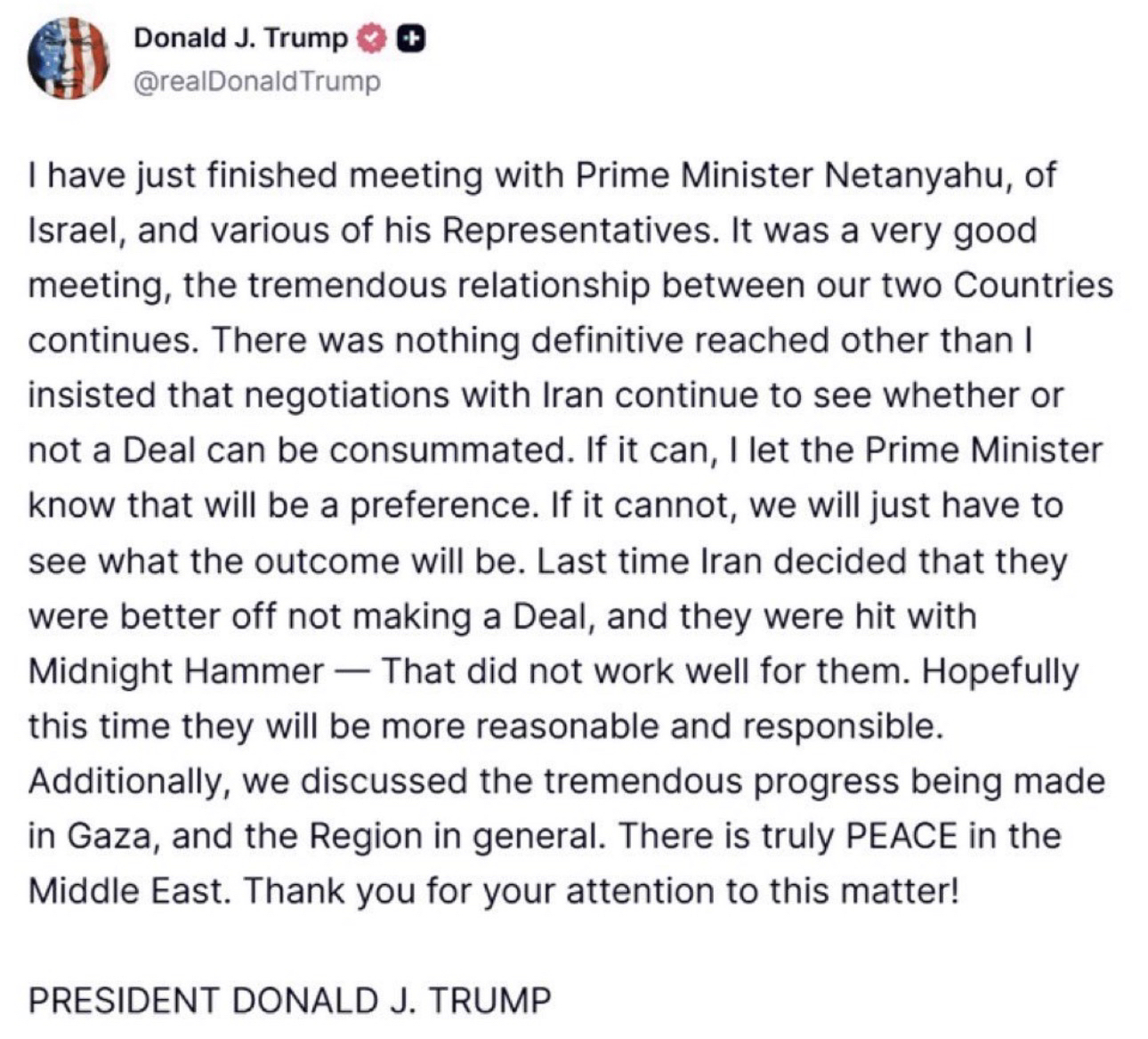This screenshot has width=1148, height=1039.
Task: Open Donald J. Trump's profile avatar
Action: coord(68,59)
